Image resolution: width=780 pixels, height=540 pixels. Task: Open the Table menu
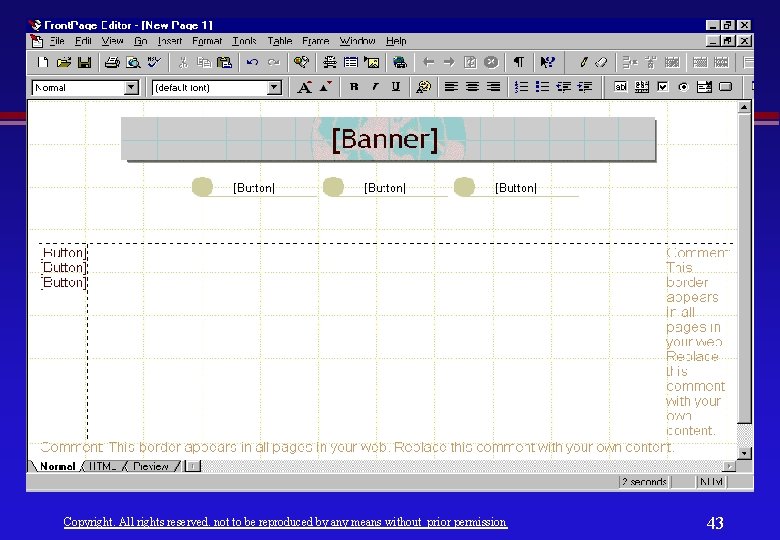(x=280, y=41)
